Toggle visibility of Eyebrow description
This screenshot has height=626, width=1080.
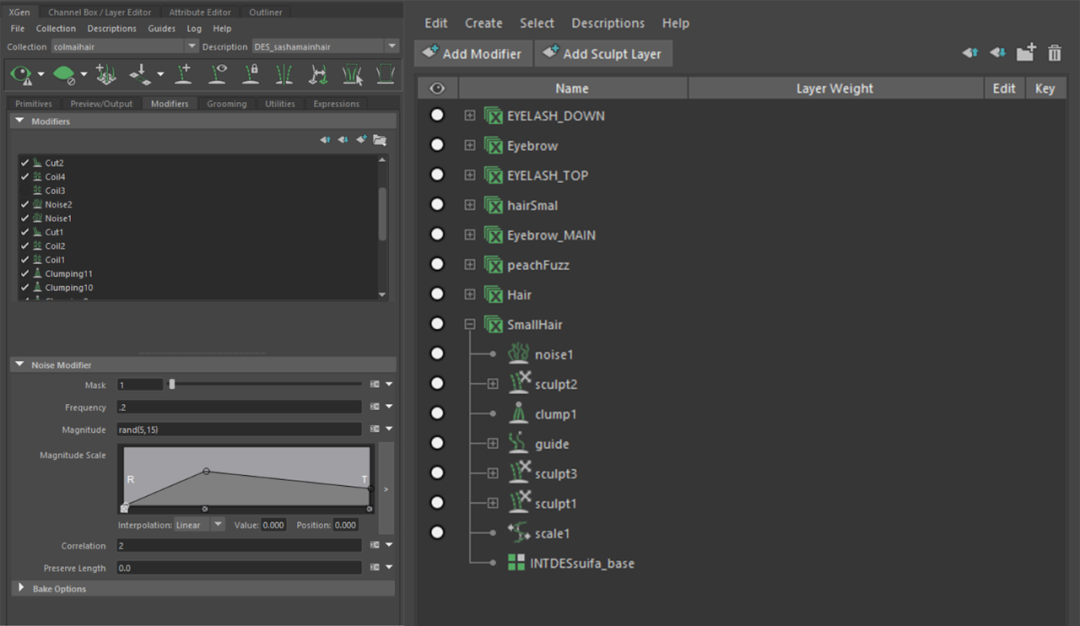tap(437, 145)
